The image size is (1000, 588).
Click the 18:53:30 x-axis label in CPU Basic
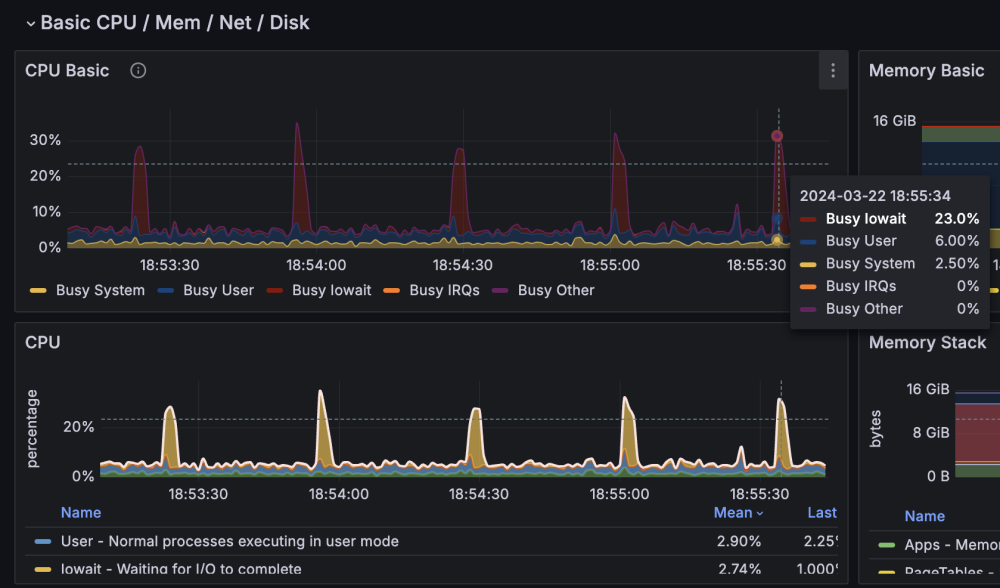point(170,265)
